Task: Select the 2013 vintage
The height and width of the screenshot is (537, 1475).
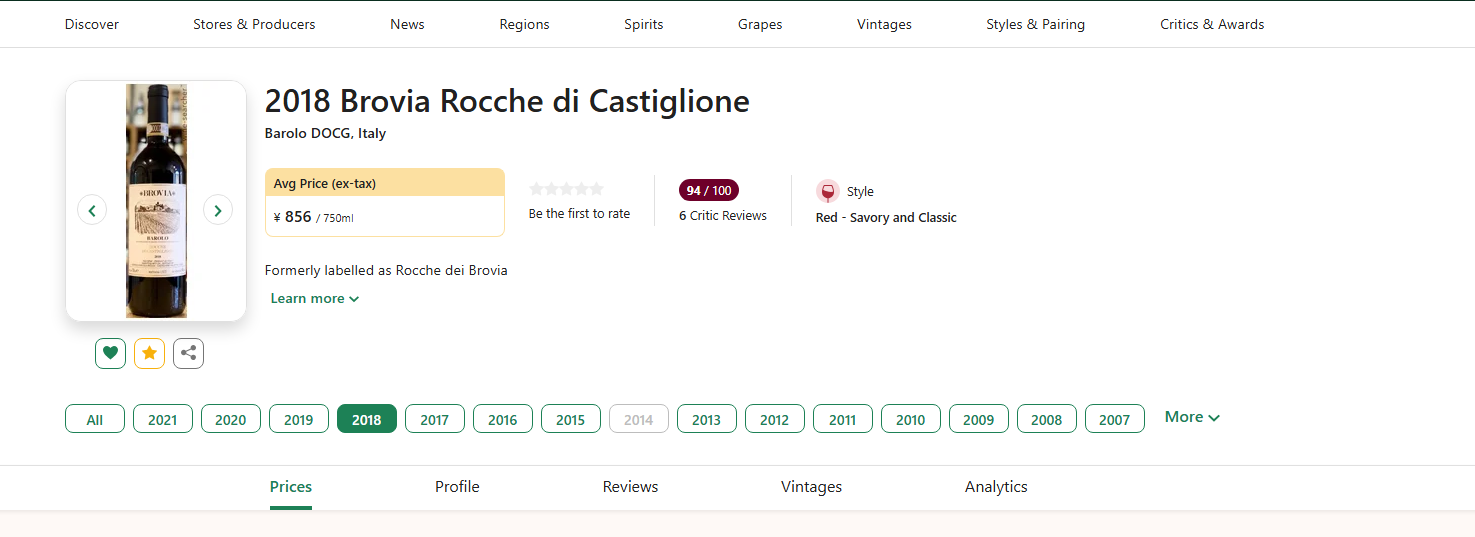Action: [x=707, y=419]
